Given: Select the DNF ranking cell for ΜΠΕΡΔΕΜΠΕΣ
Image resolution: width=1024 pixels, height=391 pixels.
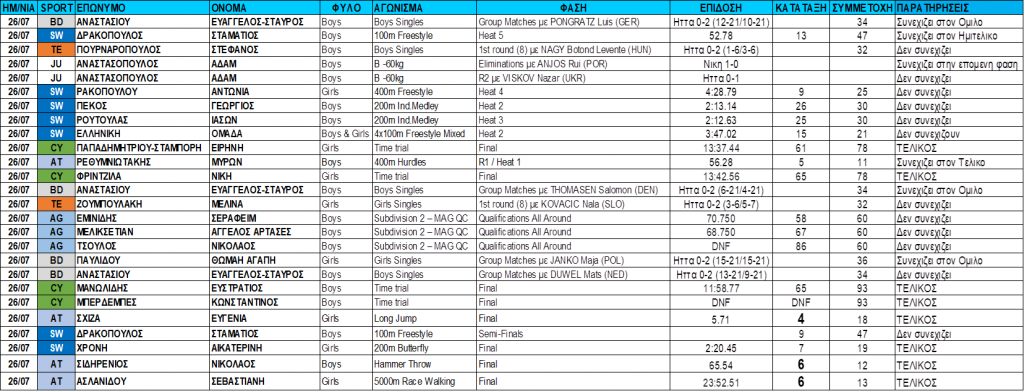Looking at the screenshot, I should point(801,303).
